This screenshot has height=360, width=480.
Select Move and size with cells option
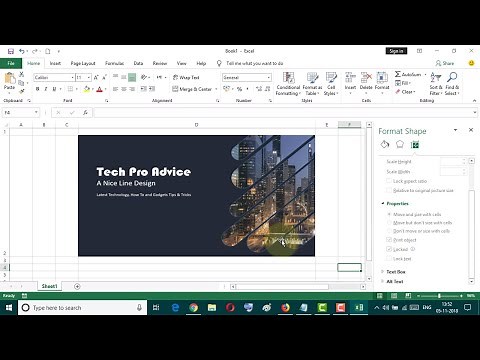389,214
